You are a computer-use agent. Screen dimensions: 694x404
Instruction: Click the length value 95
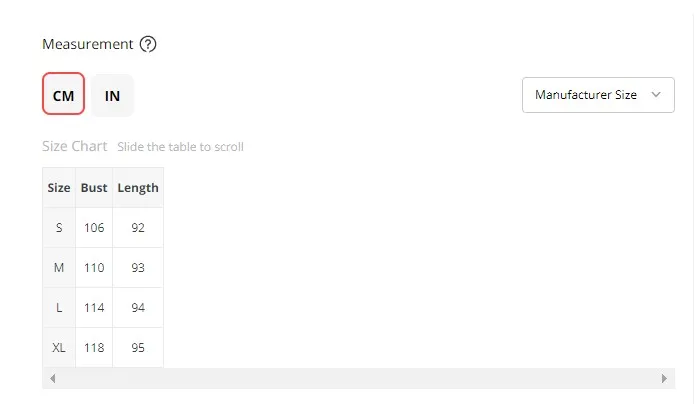tap(138, 347)
